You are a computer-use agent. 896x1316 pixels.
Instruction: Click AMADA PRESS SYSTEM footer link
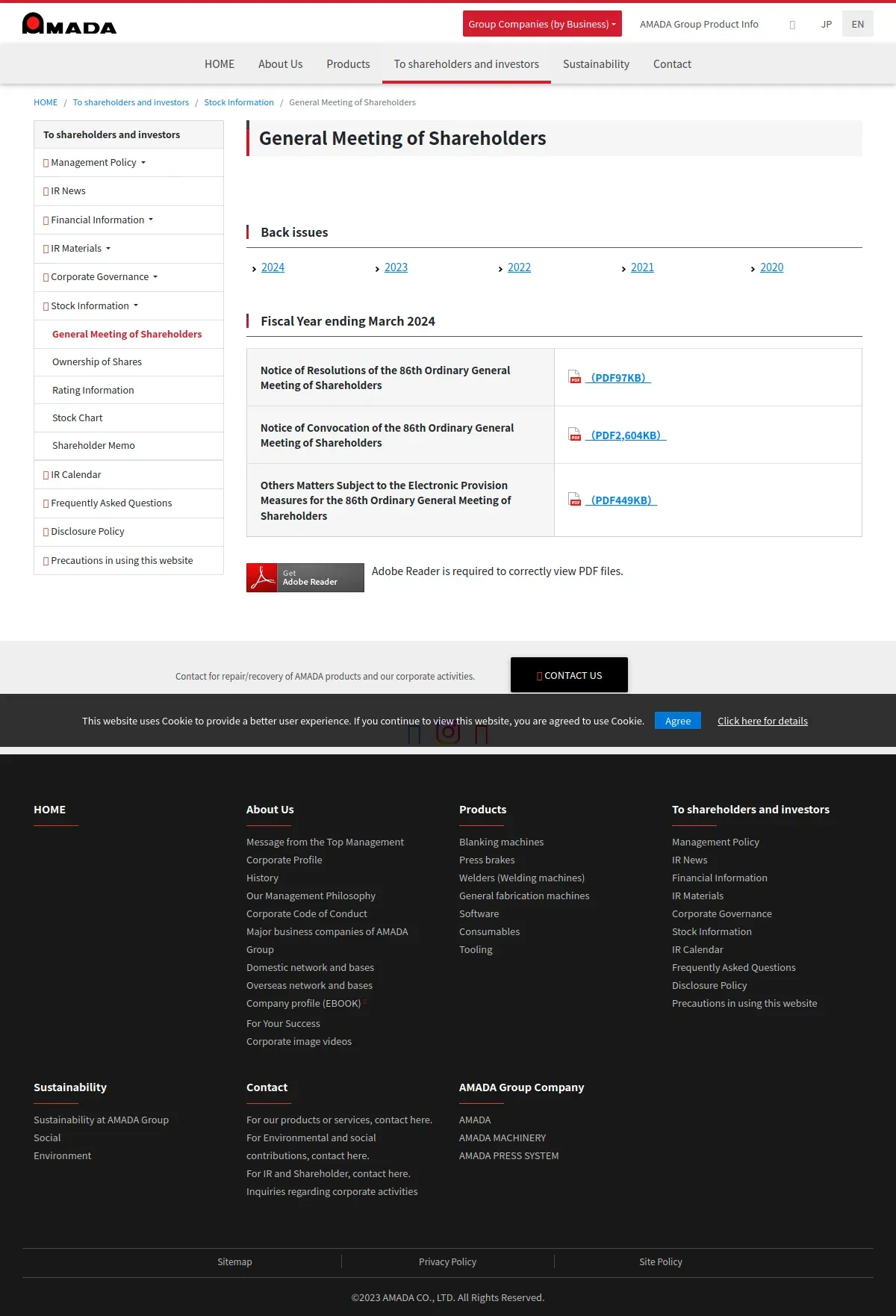click(x=508, y=1155)
